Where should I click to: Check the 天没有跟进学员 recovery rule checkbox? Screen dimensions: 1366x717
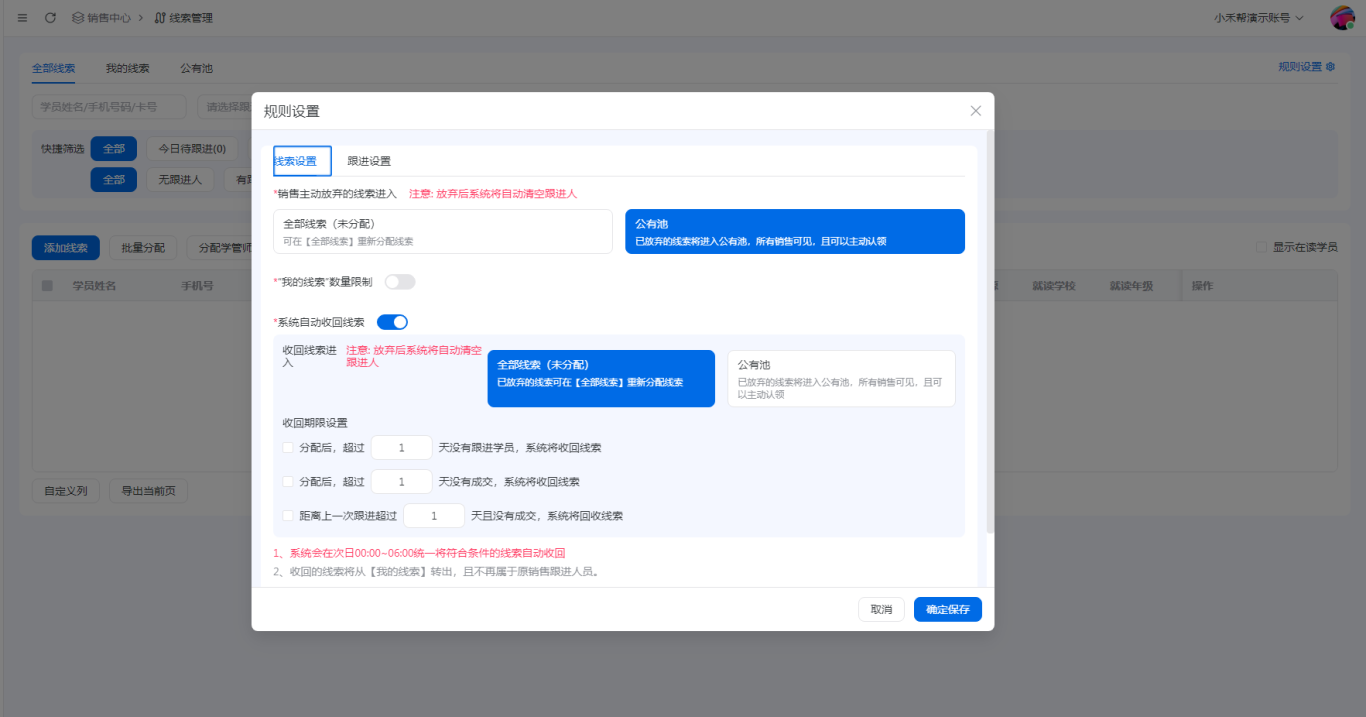(288, 448)
